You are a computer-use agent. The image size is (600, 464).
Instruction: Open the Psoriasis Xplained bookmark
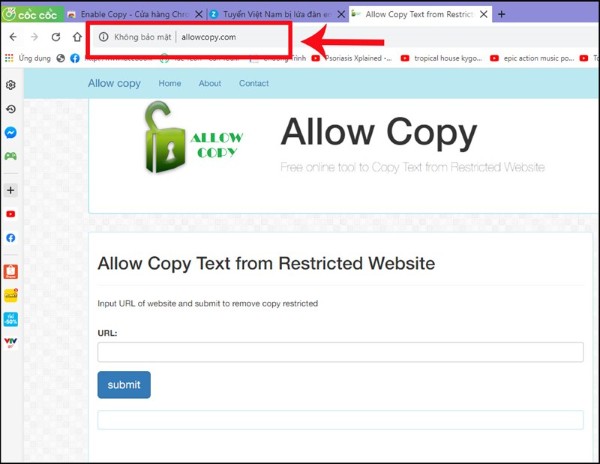click(x=352, y=58)
